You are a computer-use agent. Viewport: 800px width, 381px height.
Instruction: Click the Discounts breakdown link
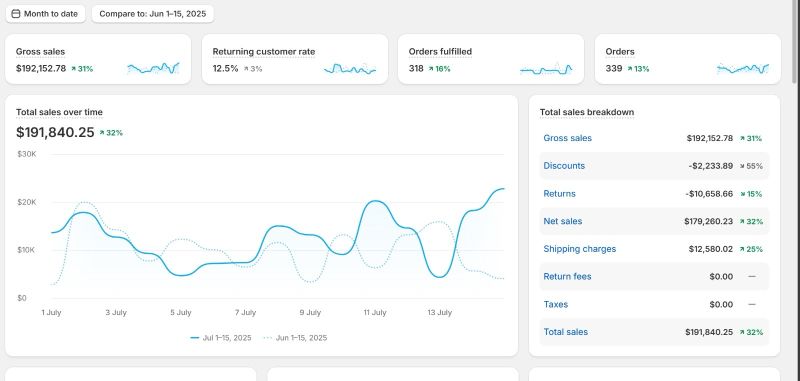tap(564, 166)
